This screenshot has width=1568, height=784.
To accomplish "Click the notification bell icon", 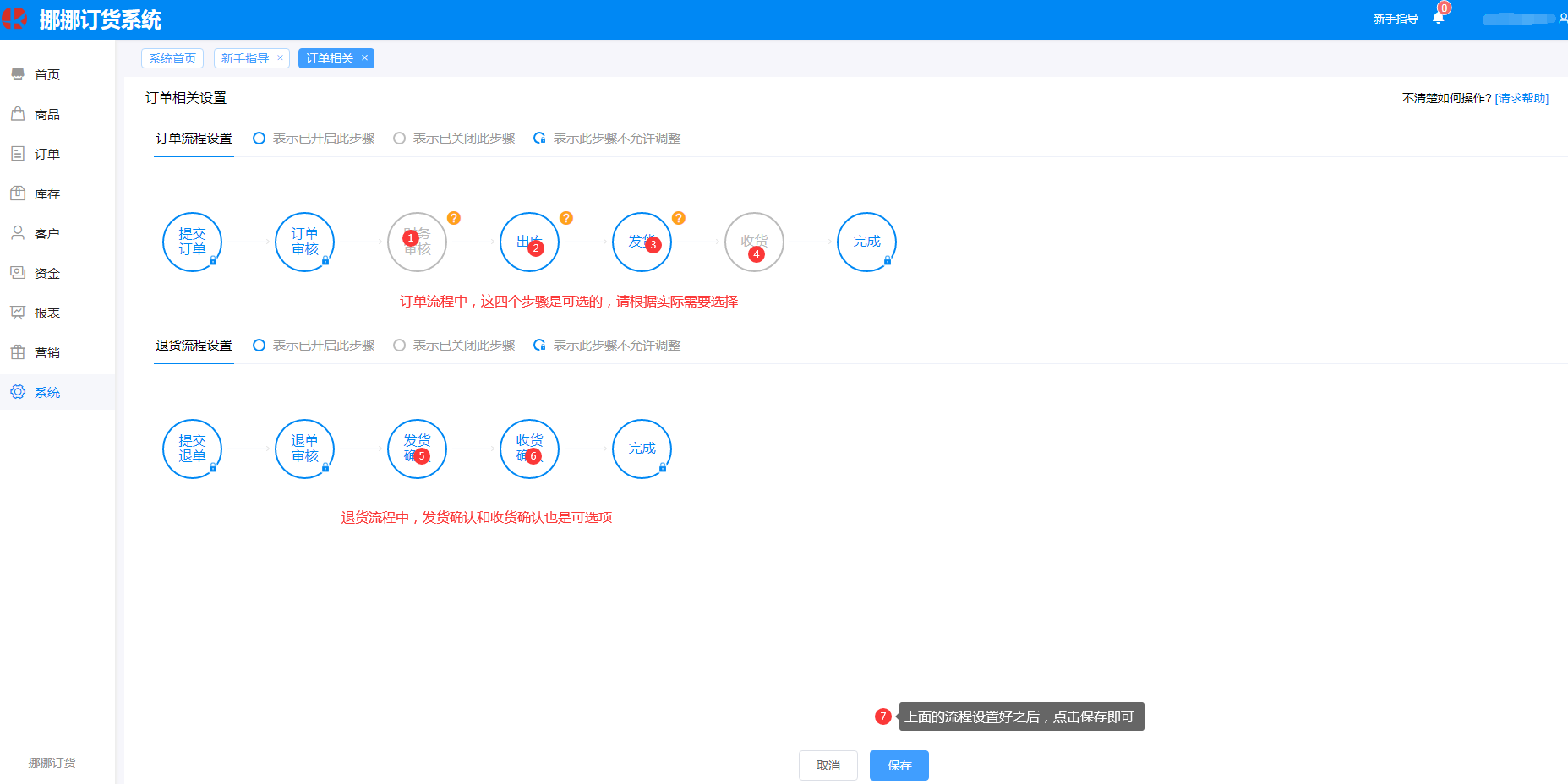I will tap(1438, 19).
